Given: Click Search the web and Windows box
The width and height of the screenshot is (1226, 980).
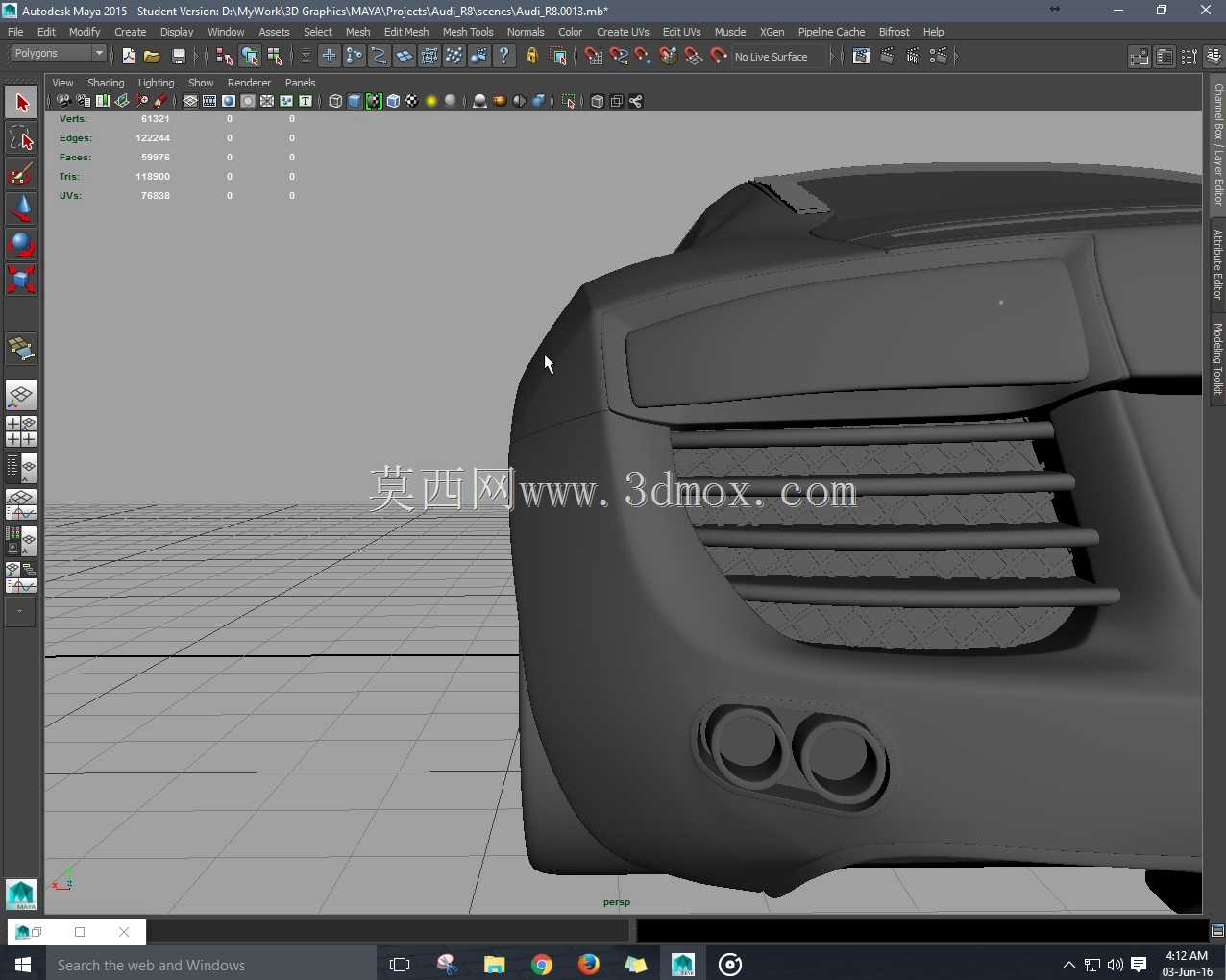Looking at the screenshot, I should (211, 965).
